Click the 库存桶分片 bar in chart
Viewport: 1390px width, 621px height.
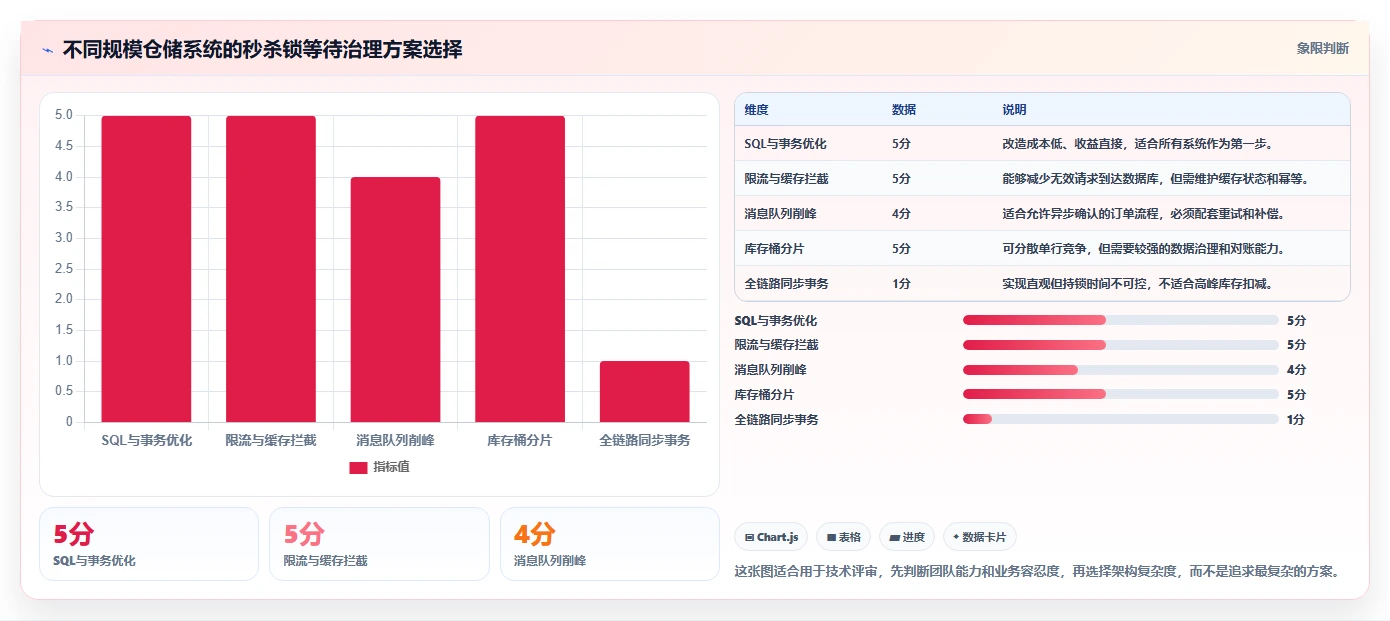[x=520, y=269]
